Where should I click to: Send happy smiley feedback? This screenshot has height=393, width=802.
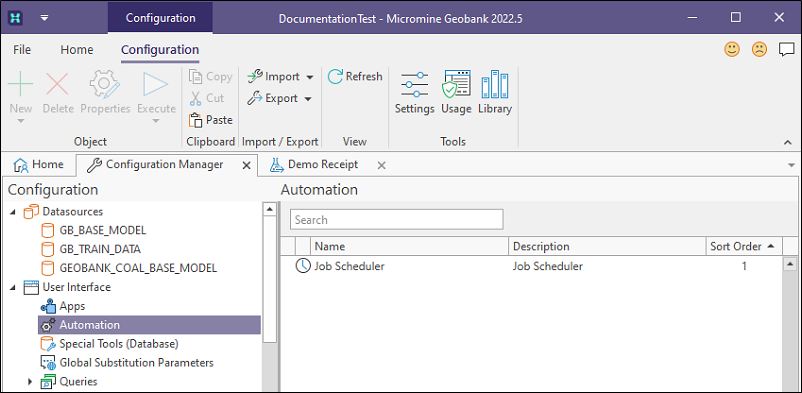(732, 50)
